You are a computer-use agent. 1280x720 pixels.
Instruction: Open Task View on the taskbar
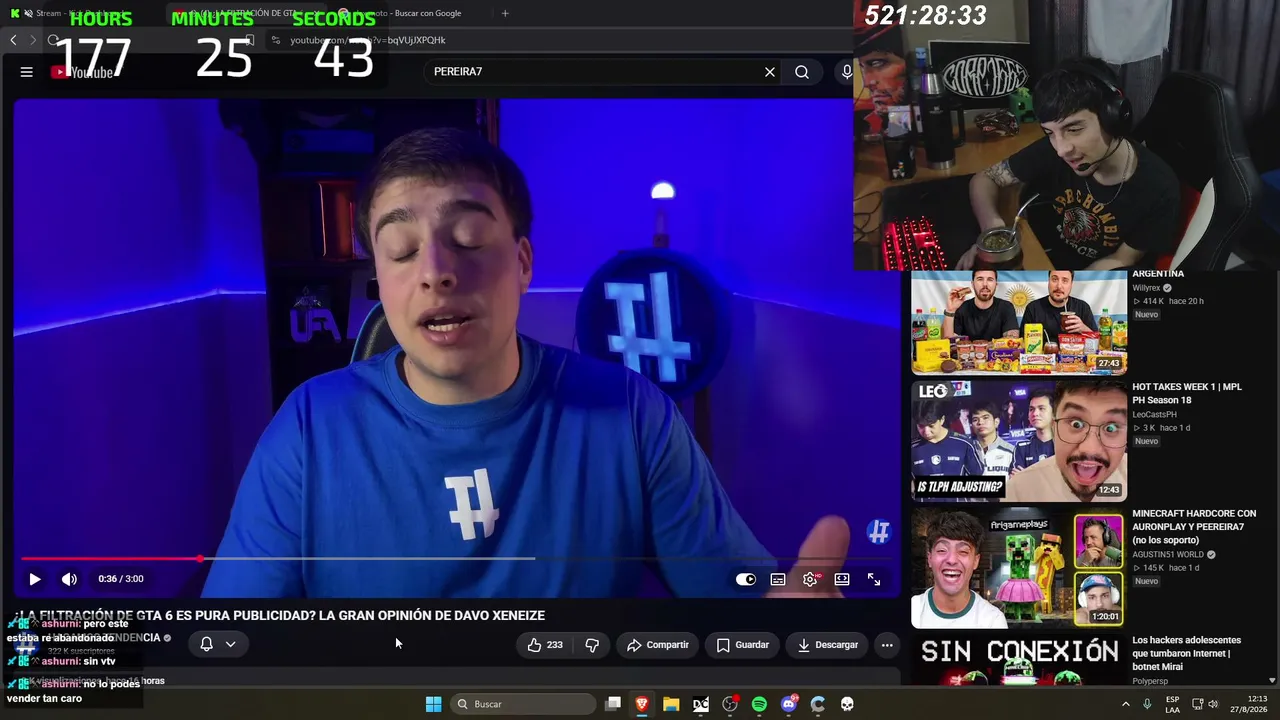(x=613, y=704)
